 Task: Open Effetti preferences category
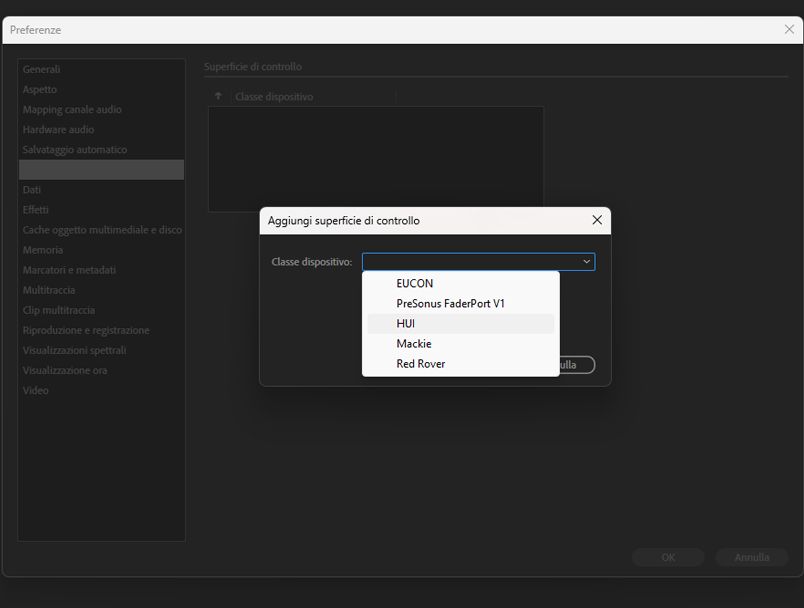pos(102,210)
